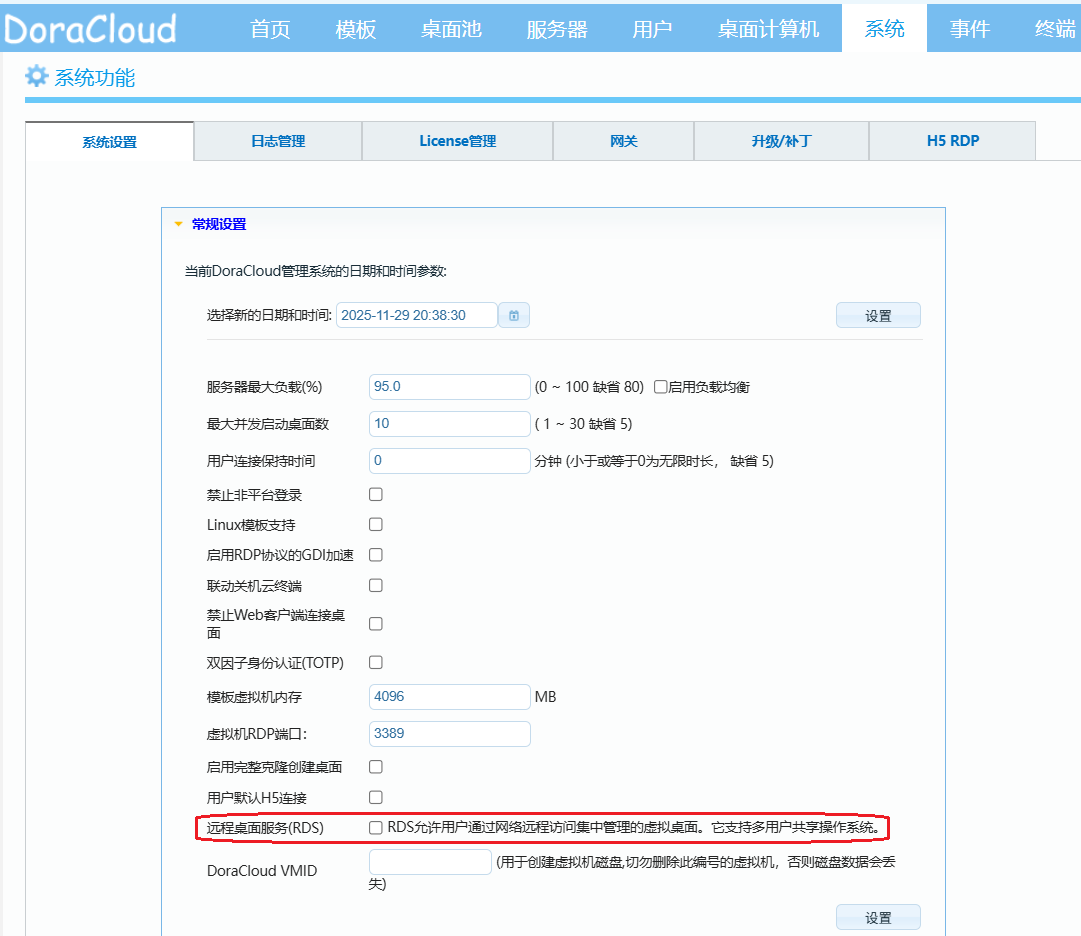The image size is (1081, 936).
Task: Check the 远程桌面服务(RDS) checkbox
Action: pyautogui.click(x=376, y=827)
